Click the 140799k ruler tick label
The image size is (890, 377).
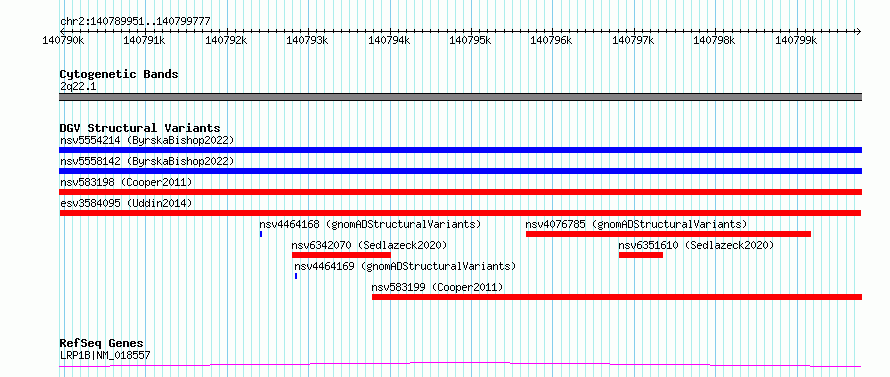click(x=796, y=40)
